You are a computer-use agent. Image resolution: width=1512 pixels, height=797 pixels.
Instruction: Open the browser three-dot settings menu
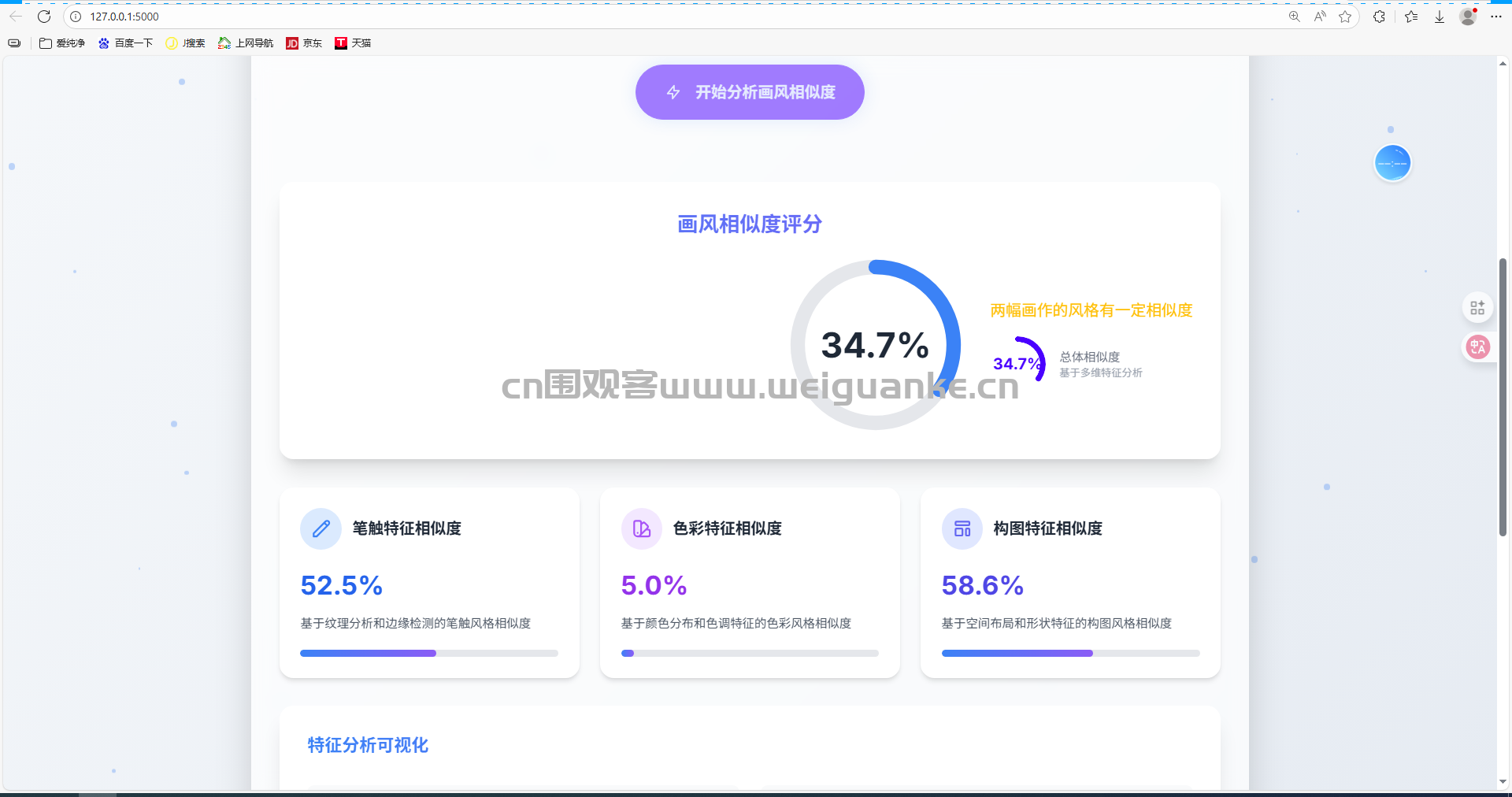(1496, 17)
